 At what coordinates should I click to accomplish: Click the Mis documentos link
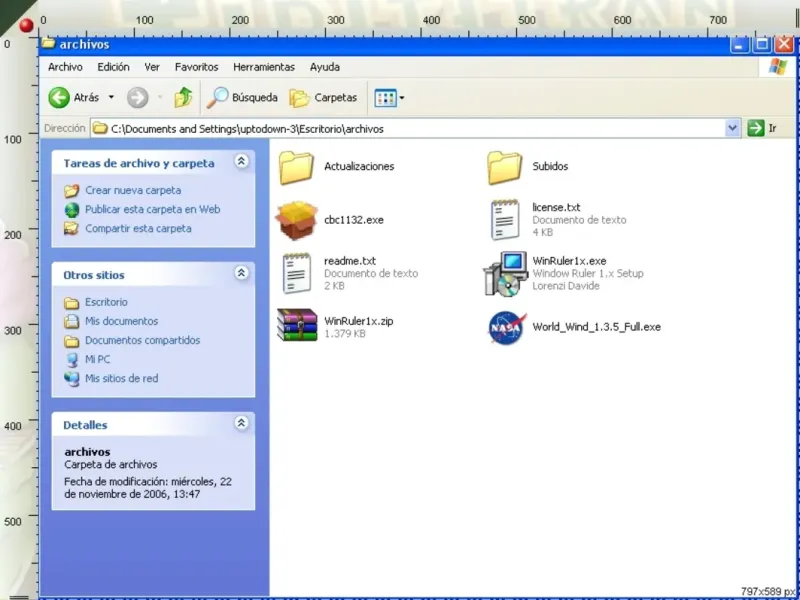pyautogui.click(x=121, y=321)
